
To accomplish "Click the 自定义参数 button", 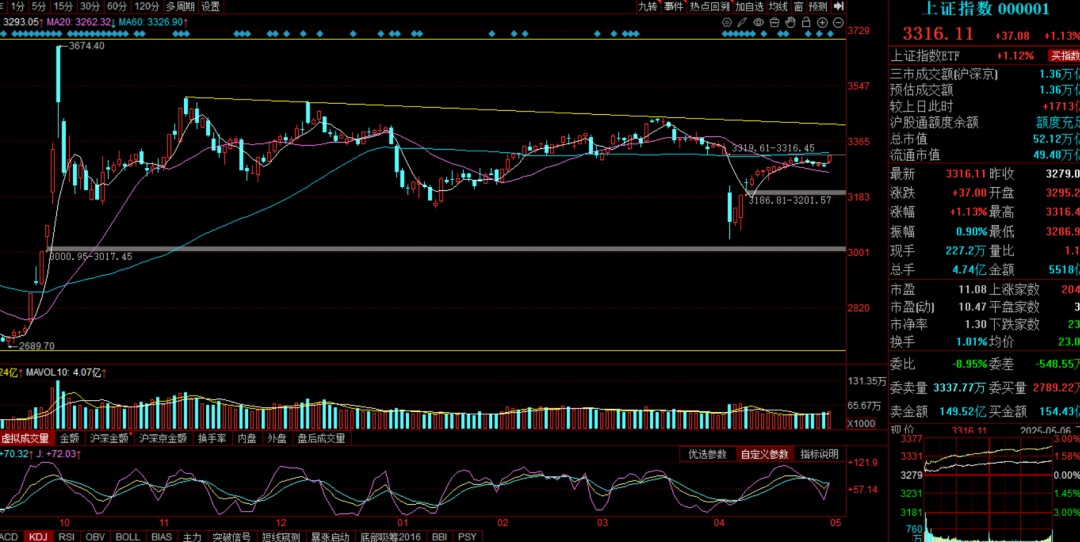I will point(764,454).
